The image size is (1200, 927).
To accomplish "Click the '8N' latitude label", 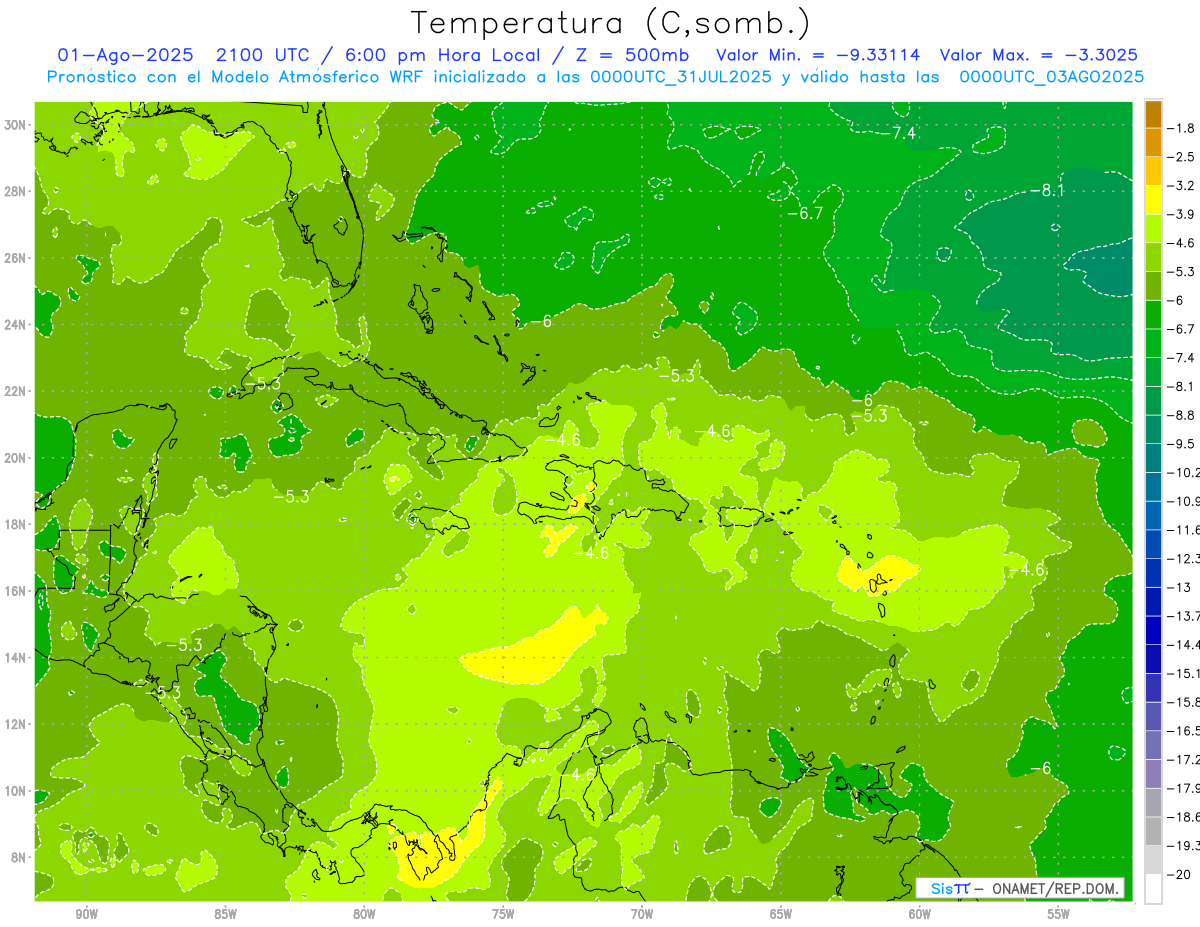I will pyautogui.click(x=20, y=858).
